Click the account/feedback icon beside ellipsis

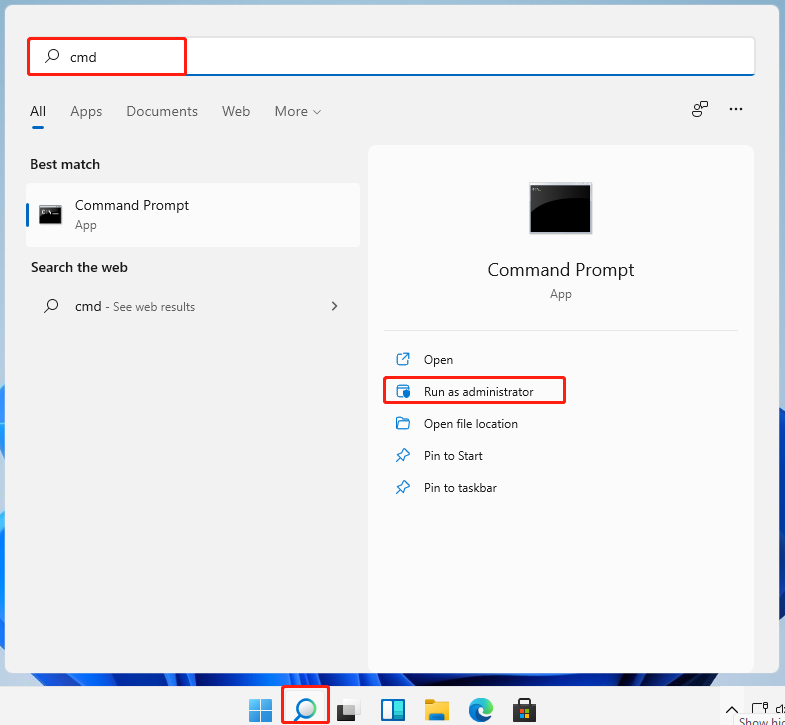[700, 109]
